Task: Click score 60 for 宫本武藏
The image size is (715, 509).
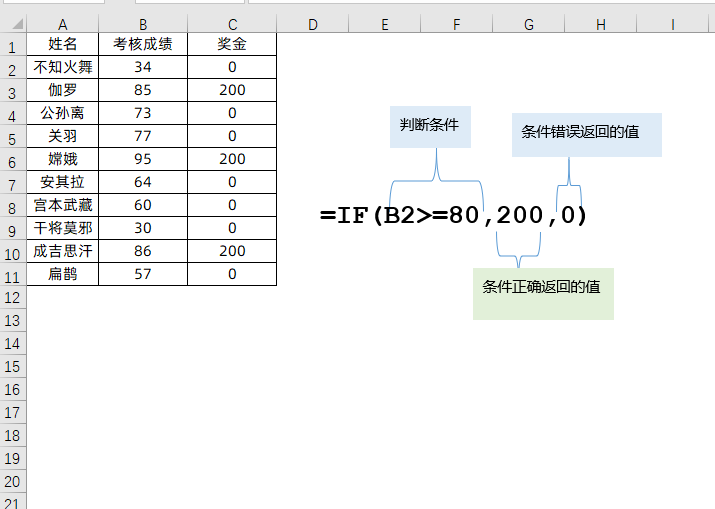Action: point(143,205)
